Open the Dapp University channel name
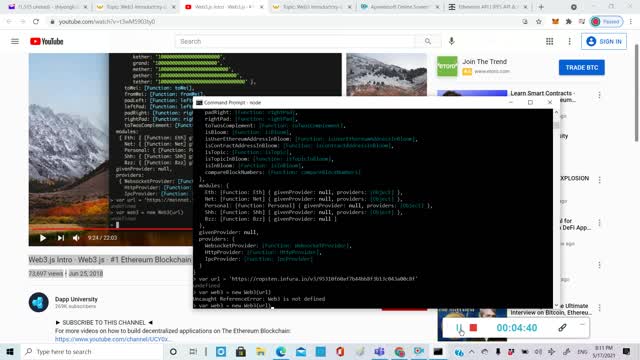The height and width of the screenshot is (360, 640). click(76, 299)
